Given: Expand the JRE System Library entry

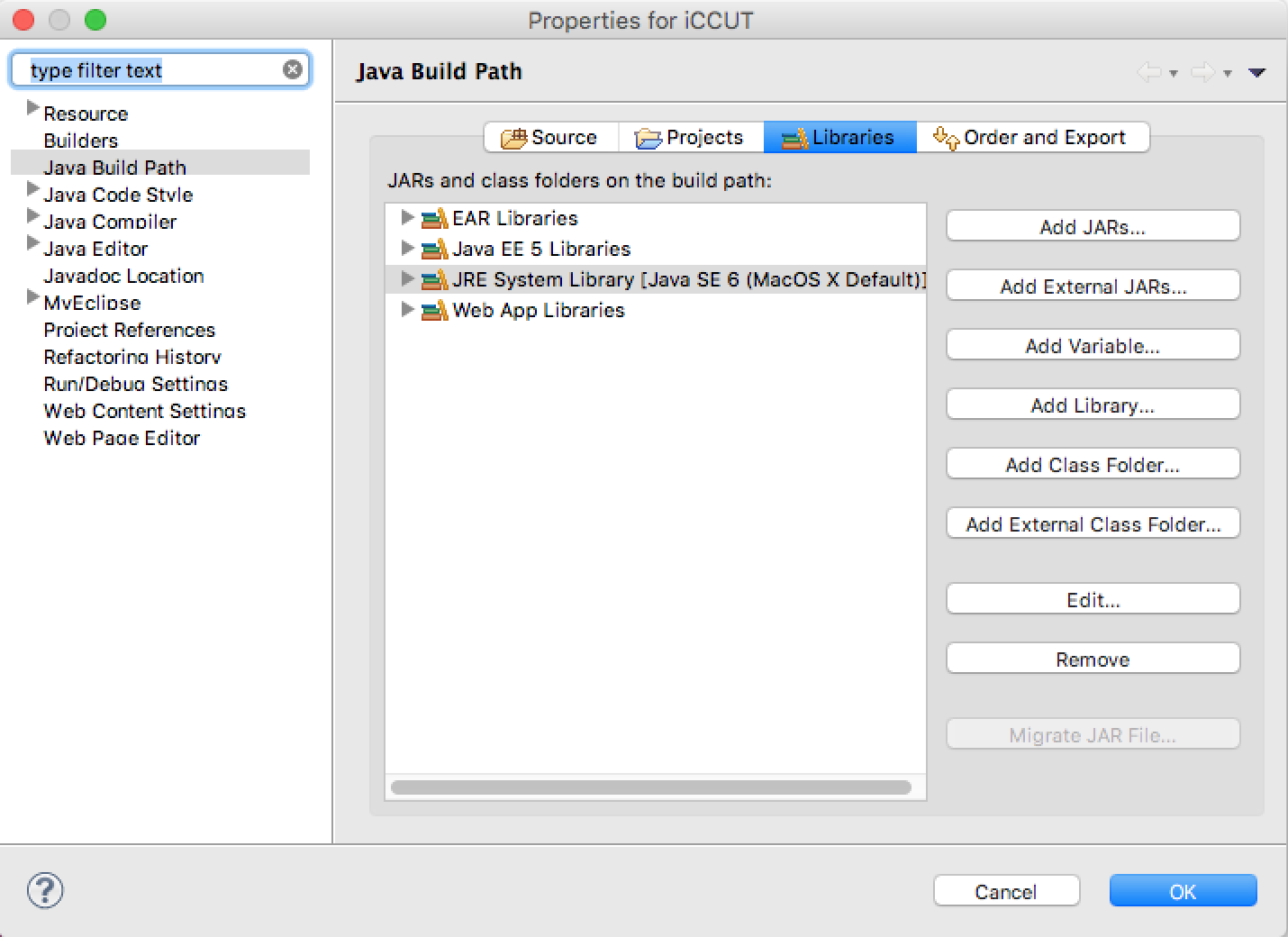Looking at the screenshot, I should pyautogui.click(x=407, y=279).
